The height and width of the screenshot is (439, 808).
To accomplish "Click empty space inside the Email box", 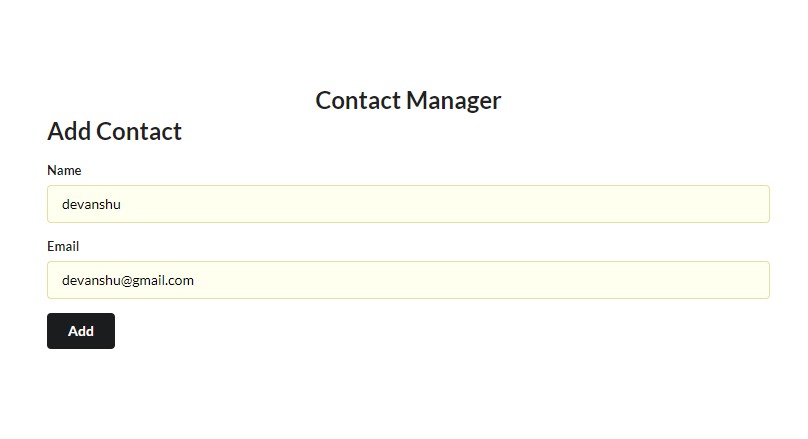I will [500, 280].
